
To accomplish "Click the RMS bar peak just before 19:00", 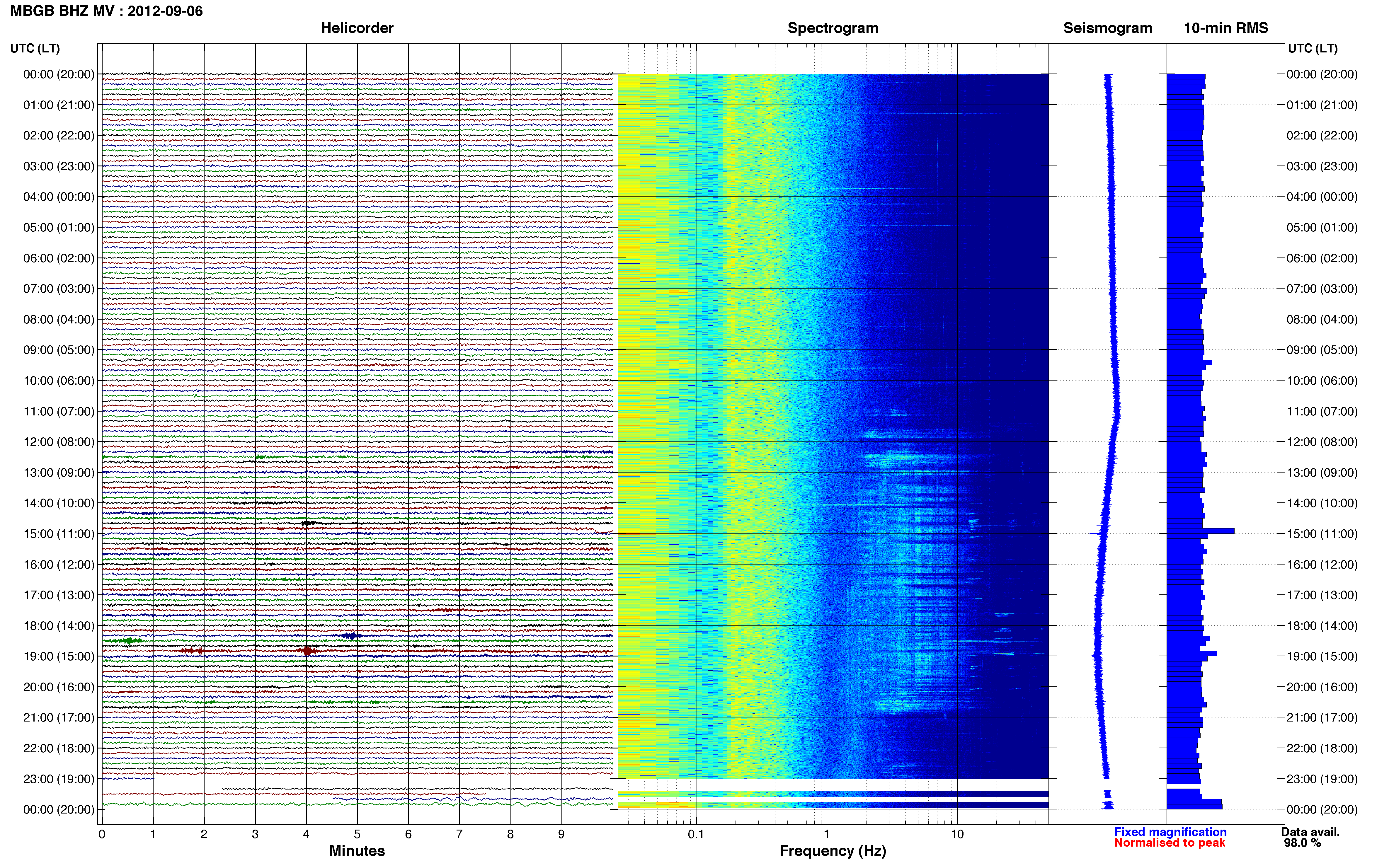I will (1192, 653).
